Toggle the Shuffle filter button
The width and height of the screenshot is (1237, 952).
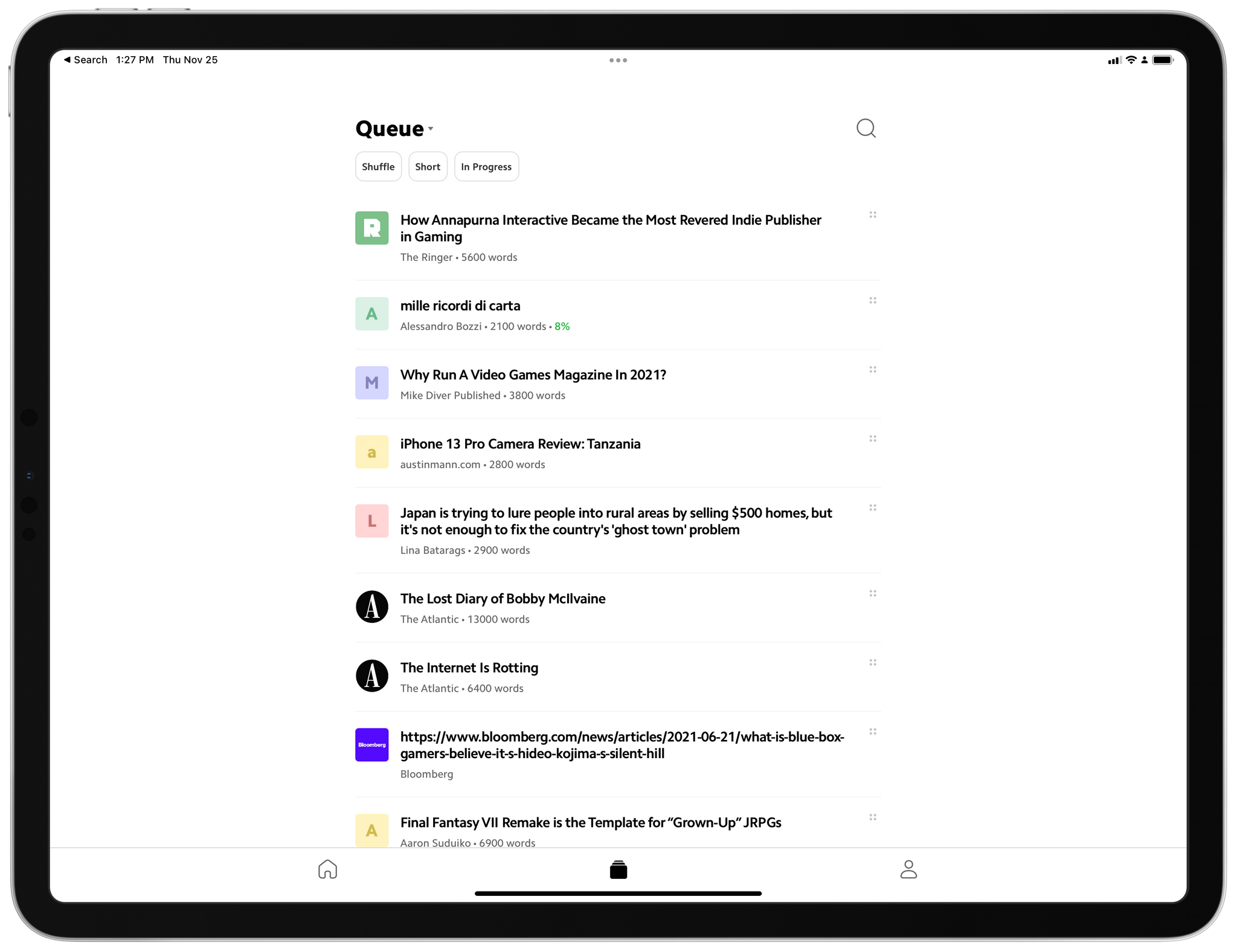pyautogui.click(x=377, y=166)
